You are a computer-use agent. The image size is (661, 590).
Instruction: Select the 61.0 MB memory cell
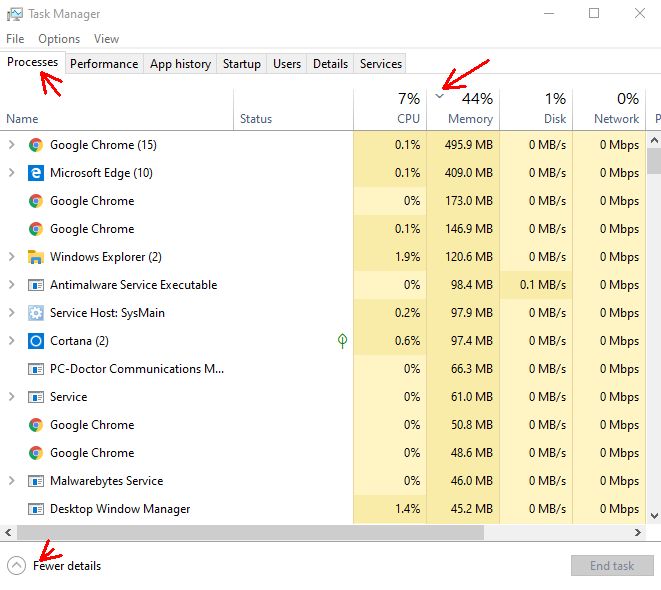[463, 397]
